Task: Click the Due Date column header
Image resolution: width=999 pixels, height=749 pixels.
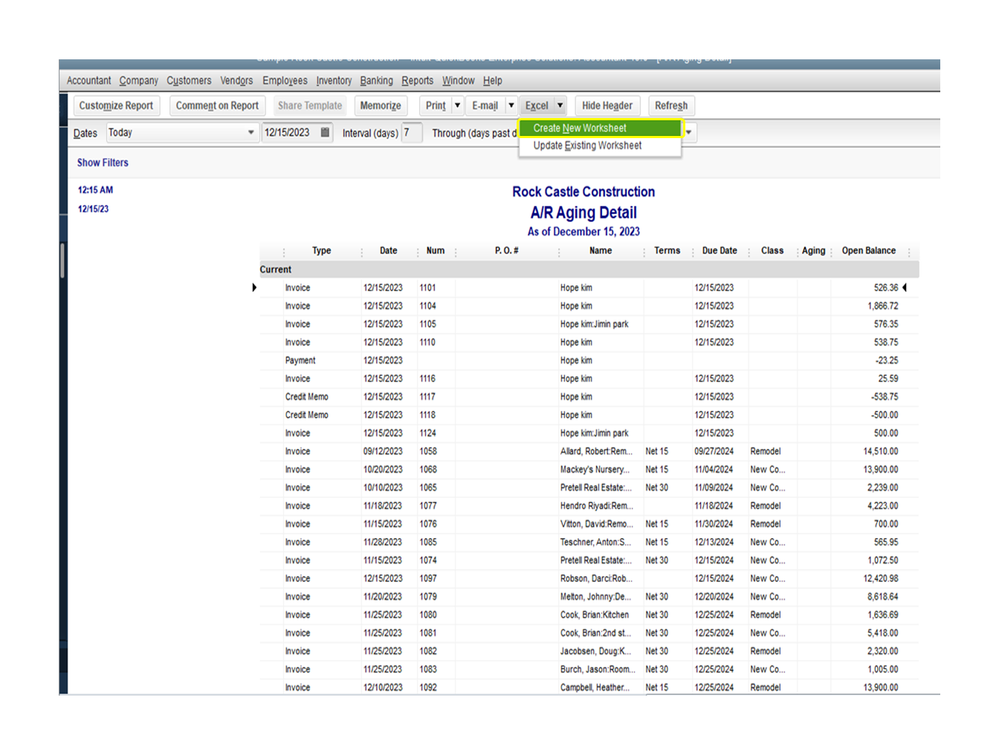Action: [x=720, y=251]
